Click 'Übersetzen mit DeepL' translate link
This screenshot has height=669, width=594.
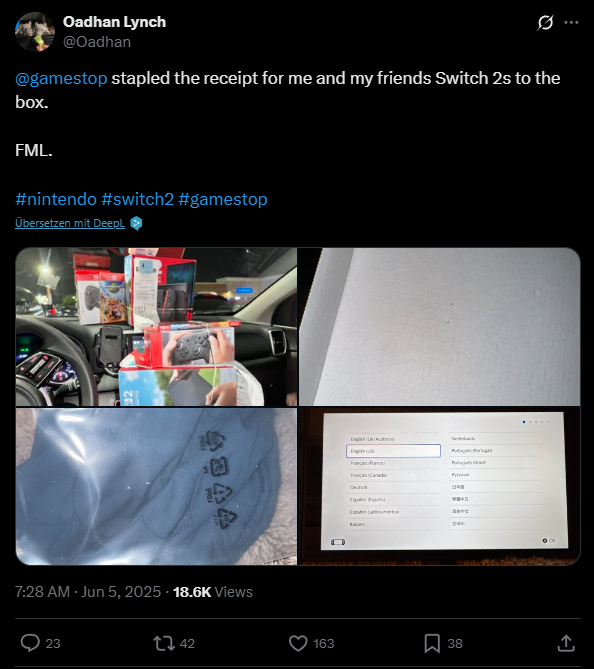[70, 223]
